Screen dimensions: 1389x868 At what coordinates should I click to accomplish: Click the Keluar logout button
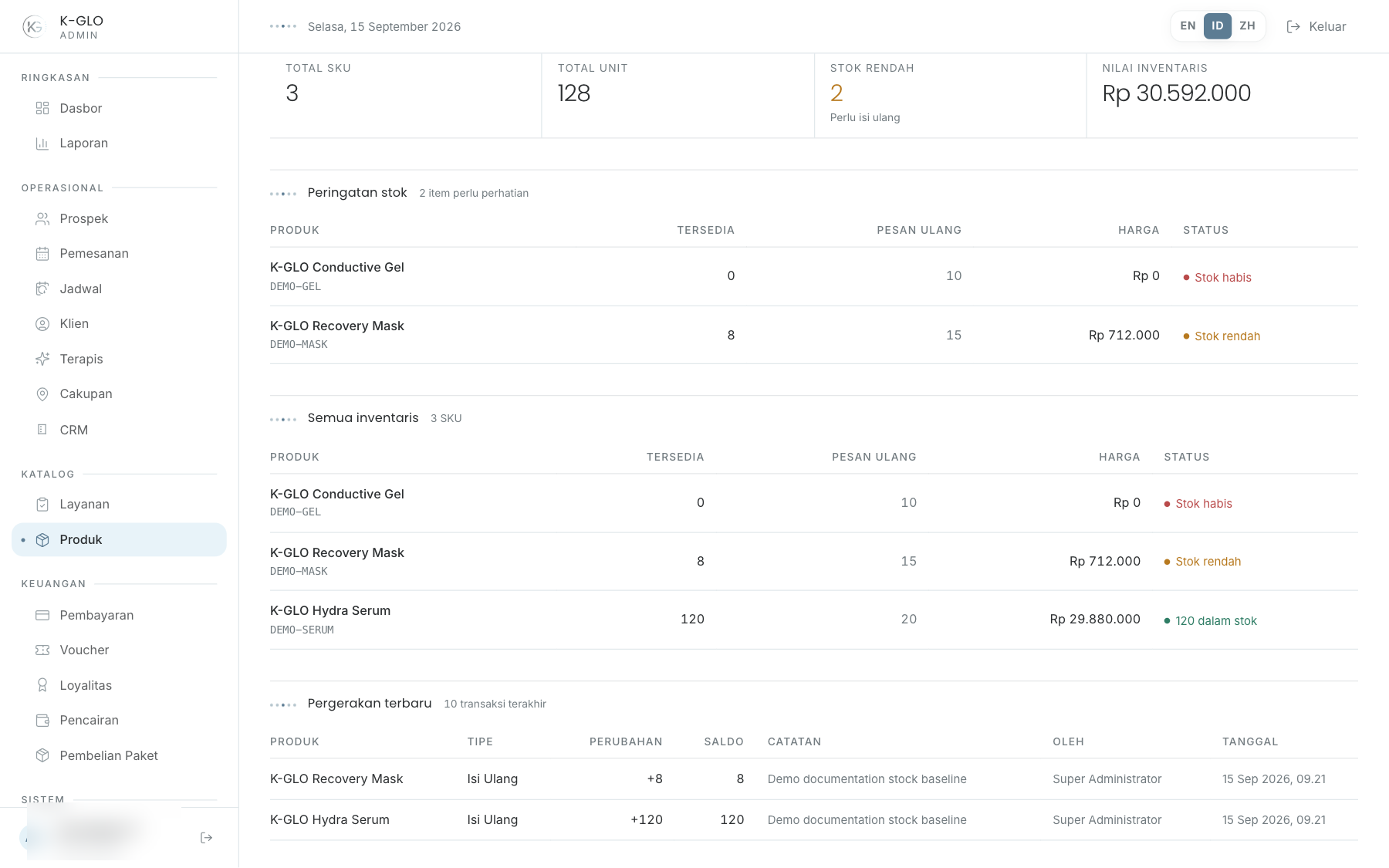[1316, 26]
